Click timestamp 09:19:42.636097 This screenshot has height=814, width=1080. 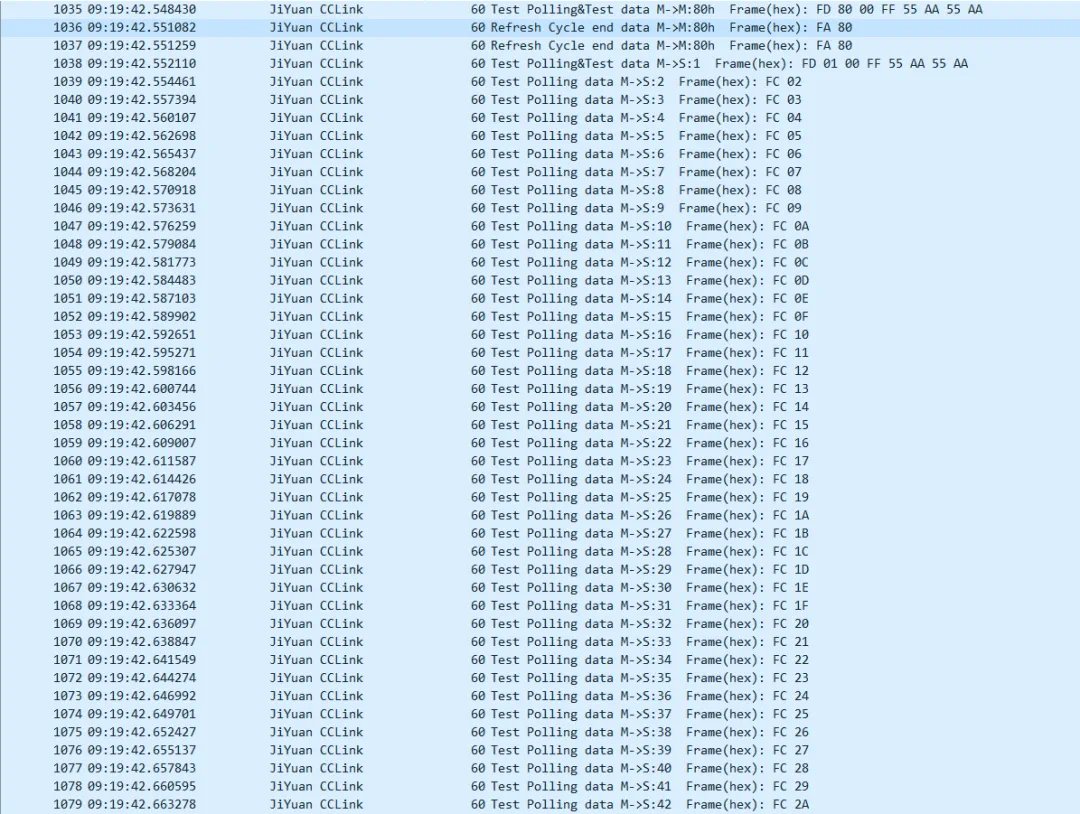pos(141,624)
